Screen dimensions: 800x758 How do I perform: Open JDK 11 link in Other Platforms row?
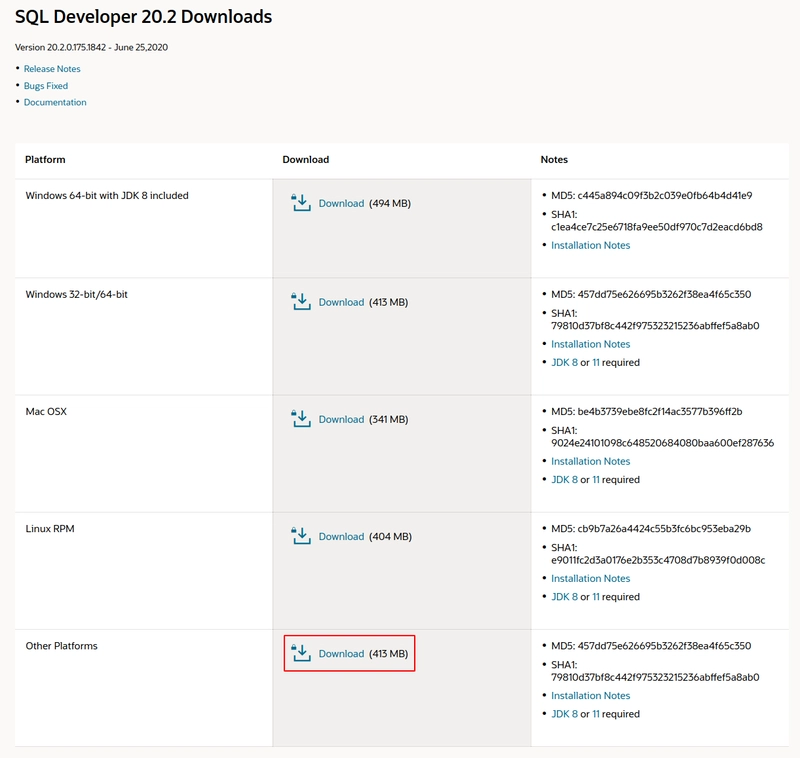pyautogui.click(x=596, y=714)
